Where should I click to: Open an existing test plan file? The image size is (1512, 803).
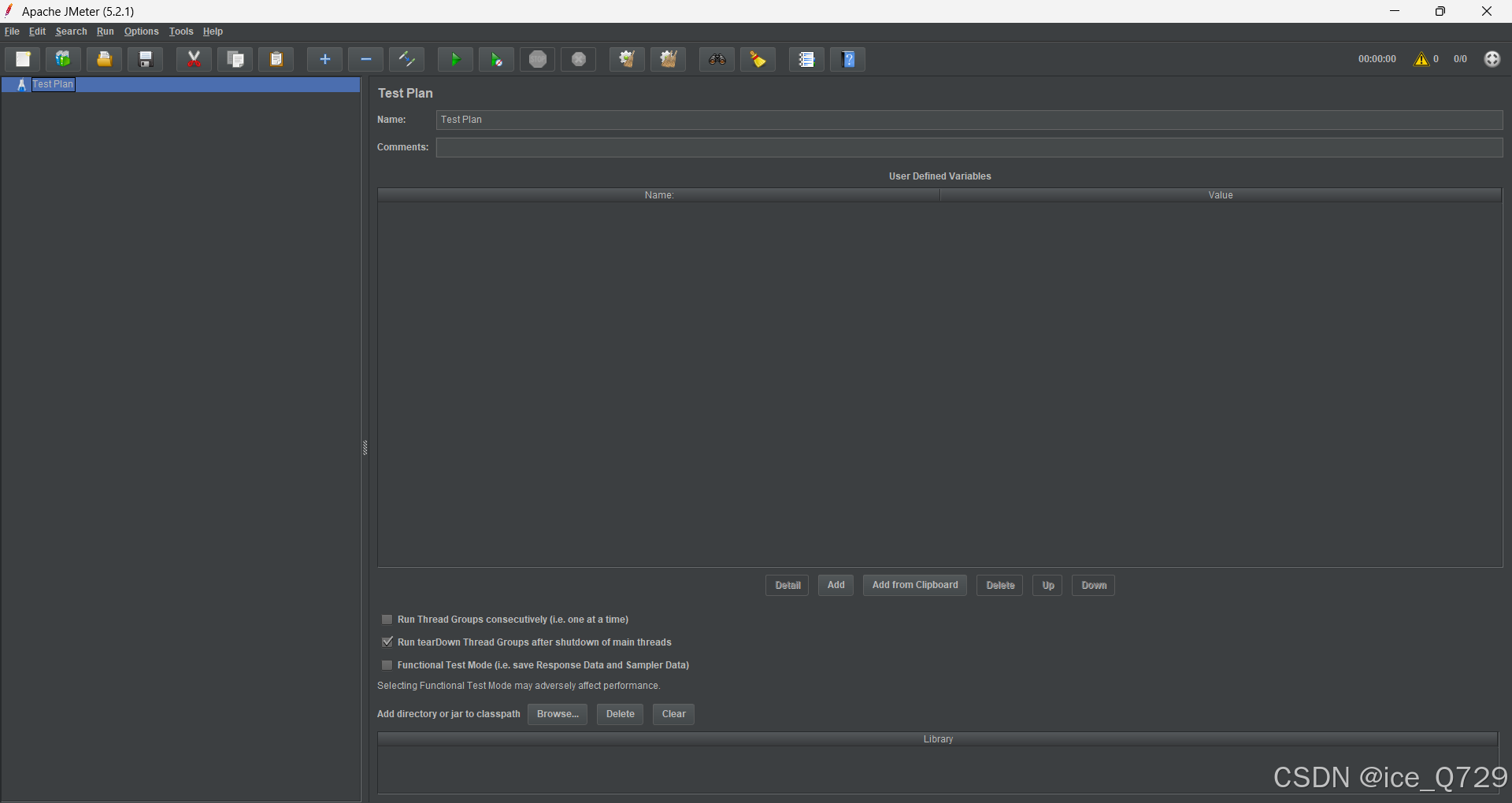click(103, 59)
